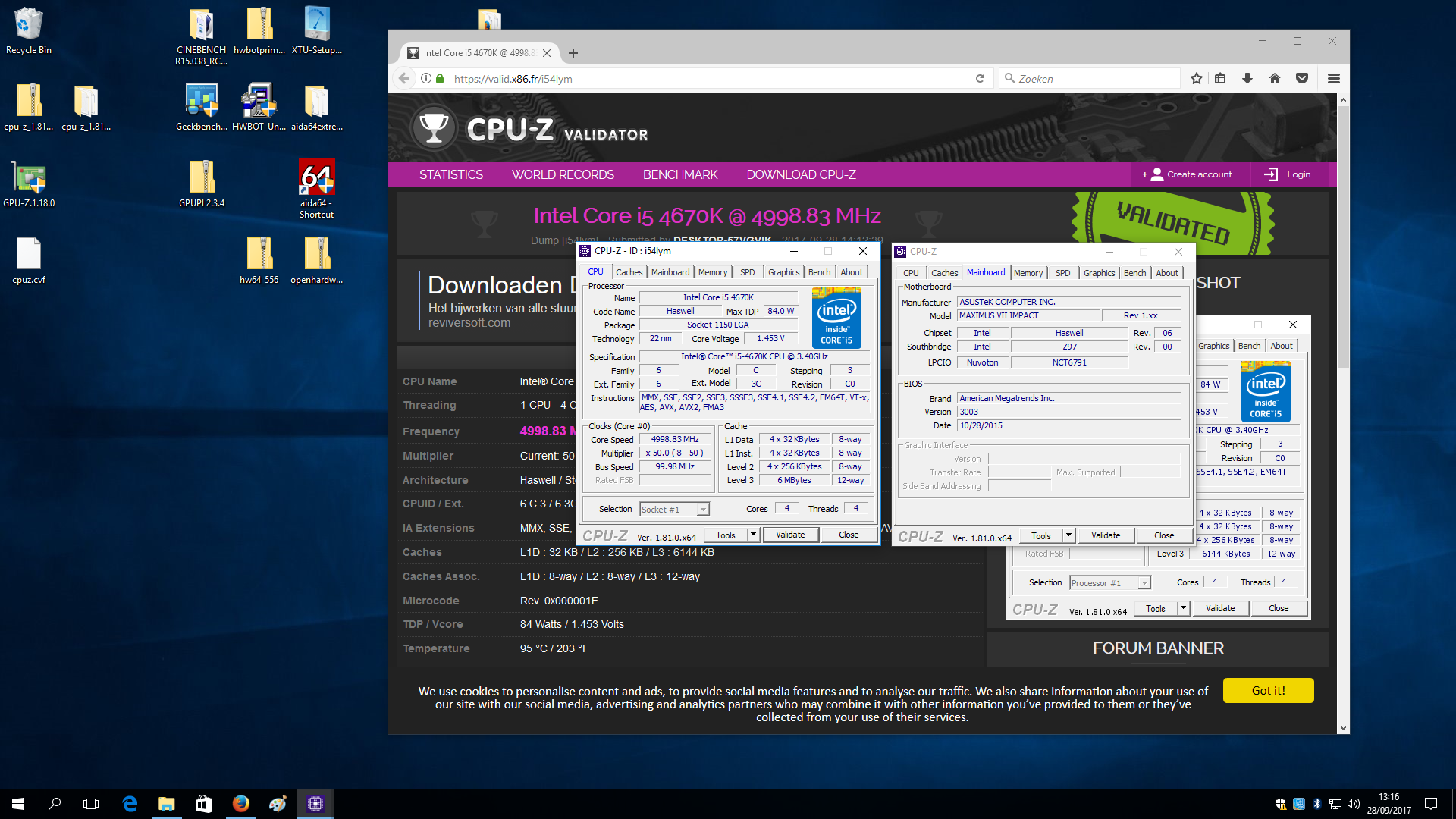Expand Processor #1 dropdown in screenshot CPU-Z

(1144, 583)
